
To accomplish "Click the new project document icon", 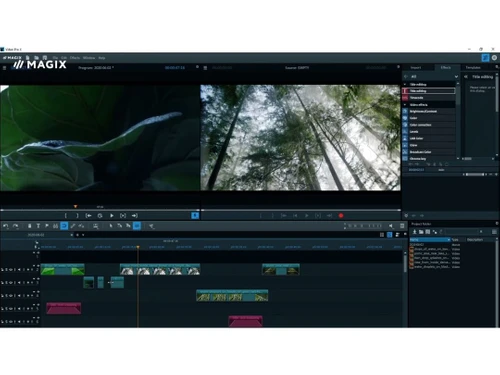I will pos(28,58).
